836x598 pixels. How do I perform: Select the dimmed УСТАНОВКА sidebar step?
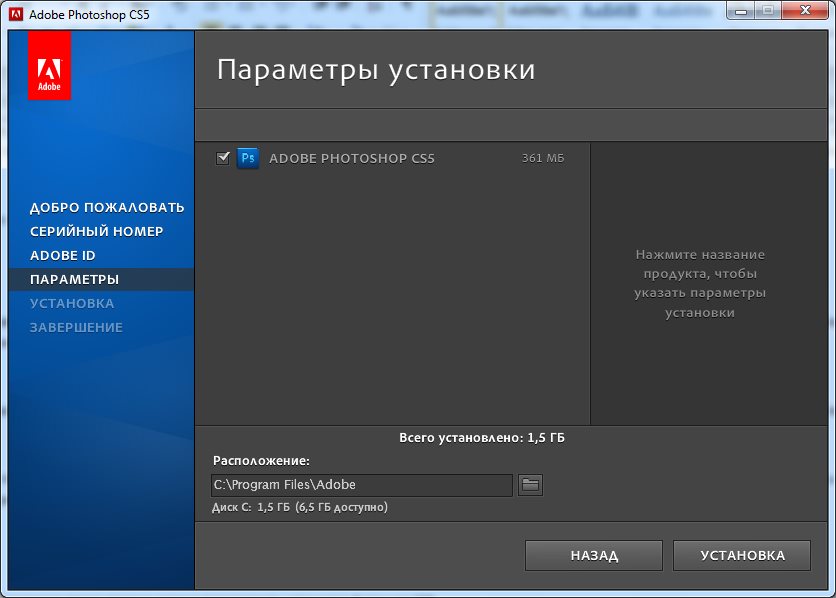pyautogui.click(x=72, y=303)
